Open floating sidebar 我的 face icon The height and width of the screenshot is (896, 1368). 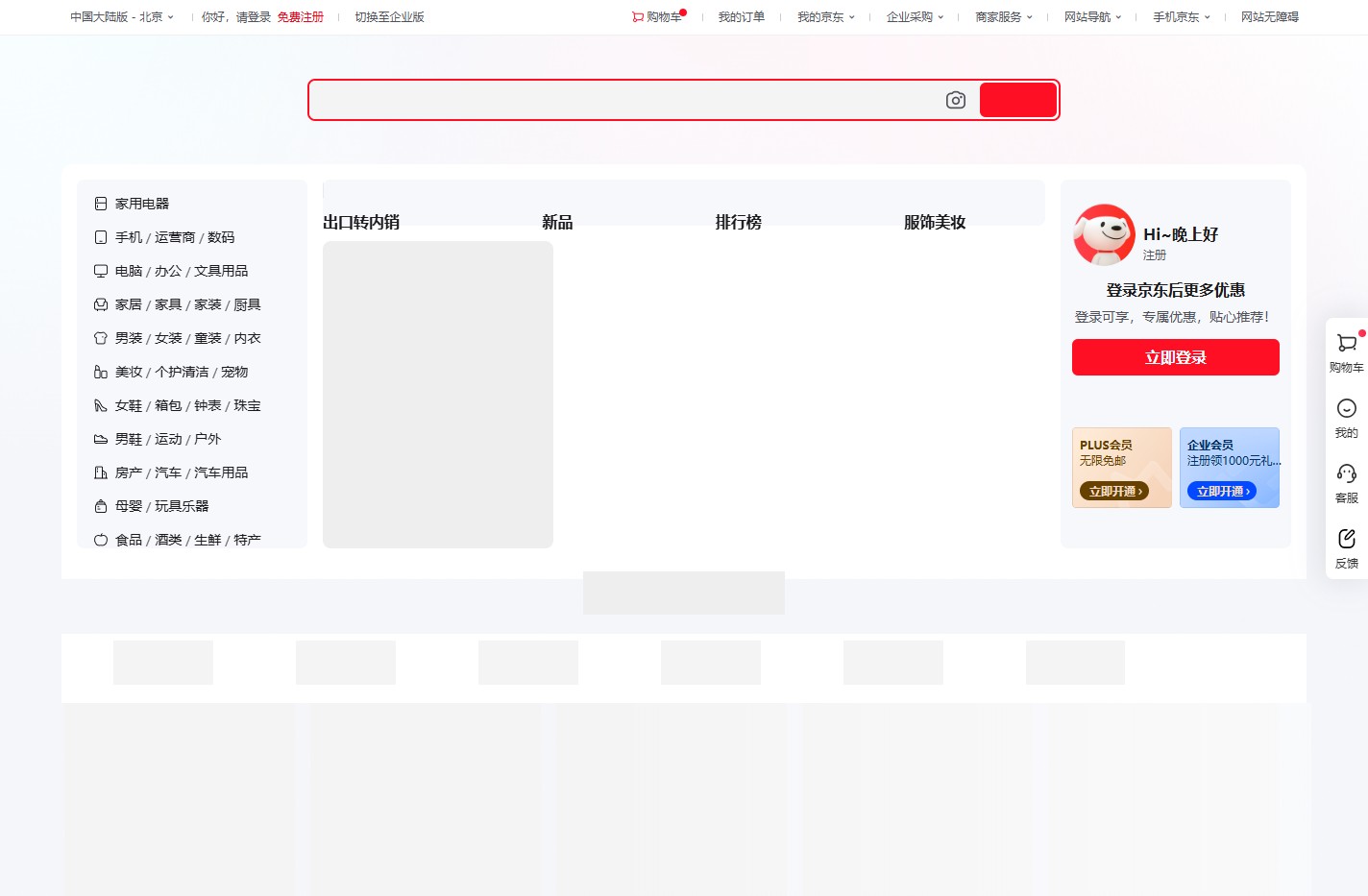click(1347, 408)
